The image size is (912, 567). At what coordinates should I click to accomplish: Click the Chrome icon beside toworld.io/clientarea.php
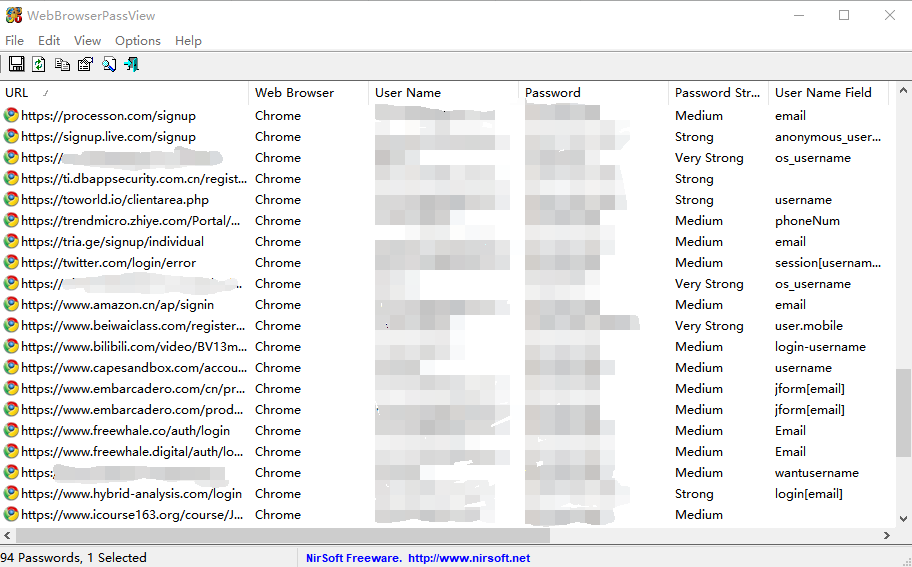coord(11,199)
